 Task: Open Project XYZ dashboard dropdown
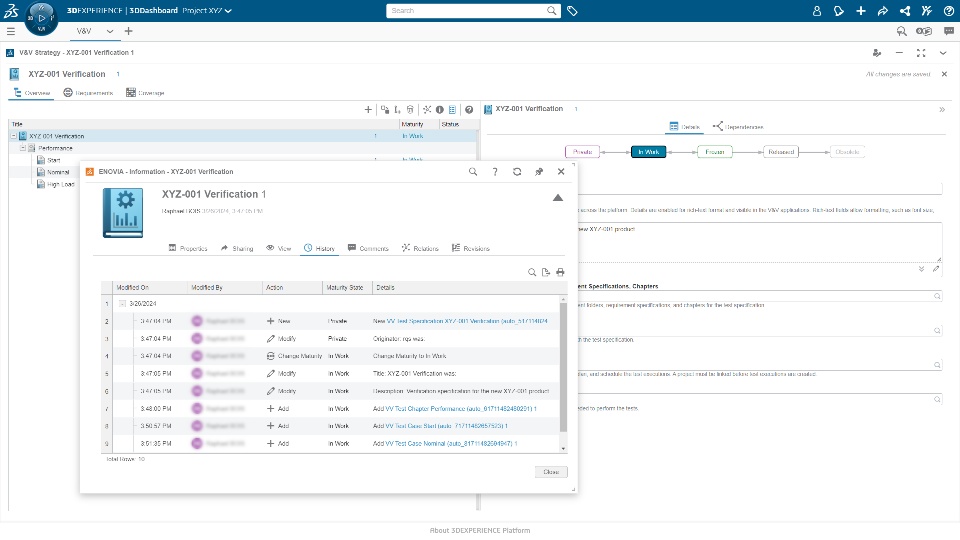point(228,11)
